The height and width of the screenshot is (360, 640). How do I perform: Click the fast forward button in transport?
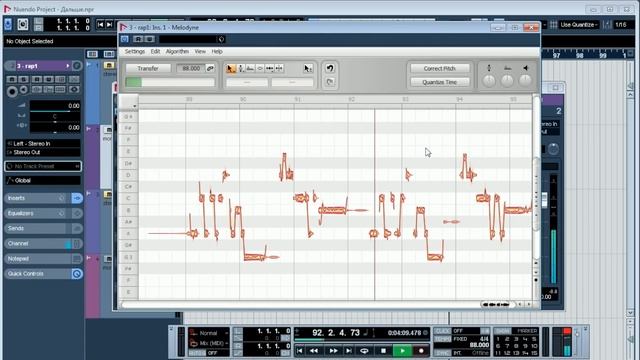click(333, 351)
